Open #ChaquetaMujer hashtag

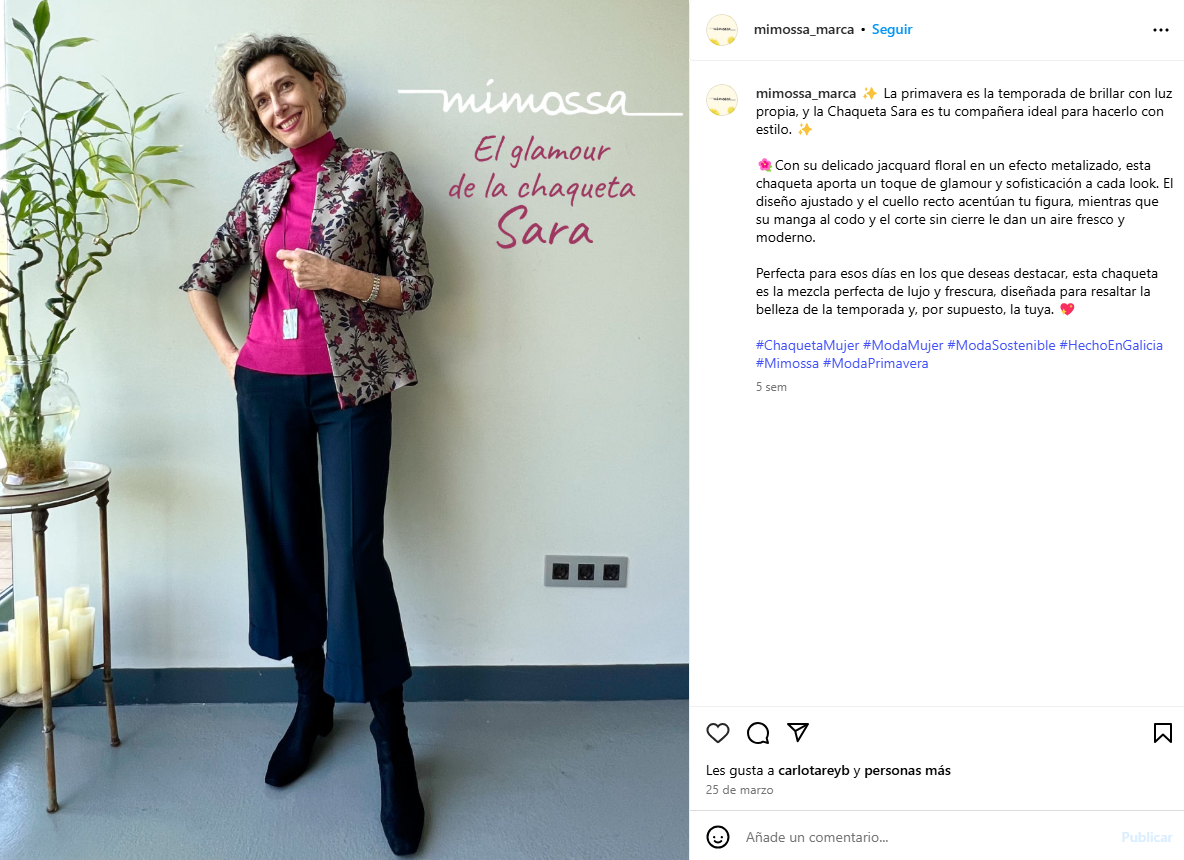point(807,345)
